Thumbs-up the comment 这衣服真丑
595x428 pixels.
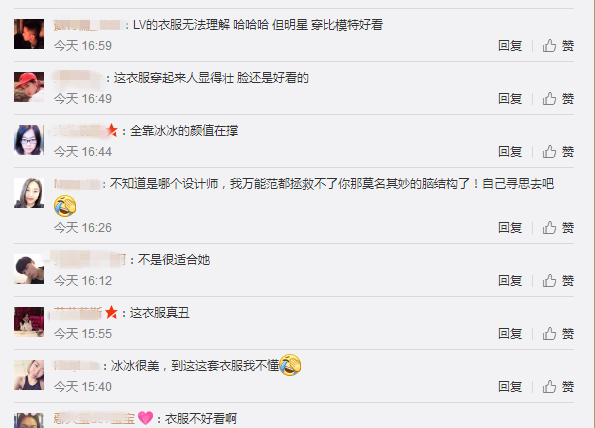pos(558,334)
